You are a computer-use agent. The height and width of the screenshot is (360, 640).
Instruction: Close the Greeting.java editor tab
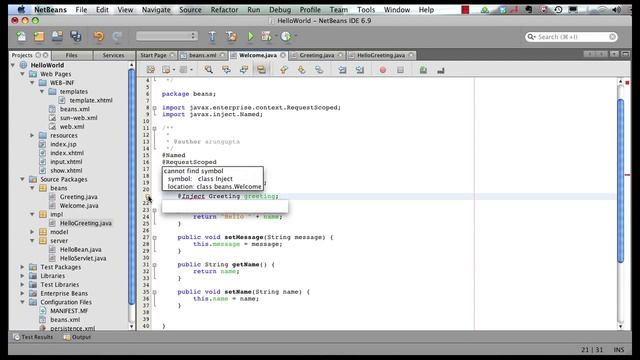click(340, 55)
